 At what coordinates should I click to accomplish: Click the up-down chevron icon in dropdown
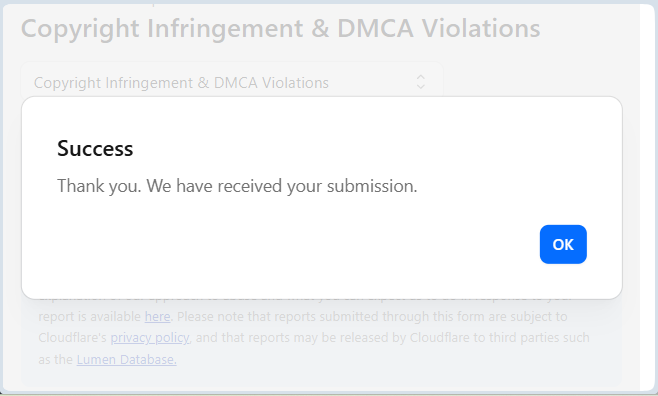[420, 82]
